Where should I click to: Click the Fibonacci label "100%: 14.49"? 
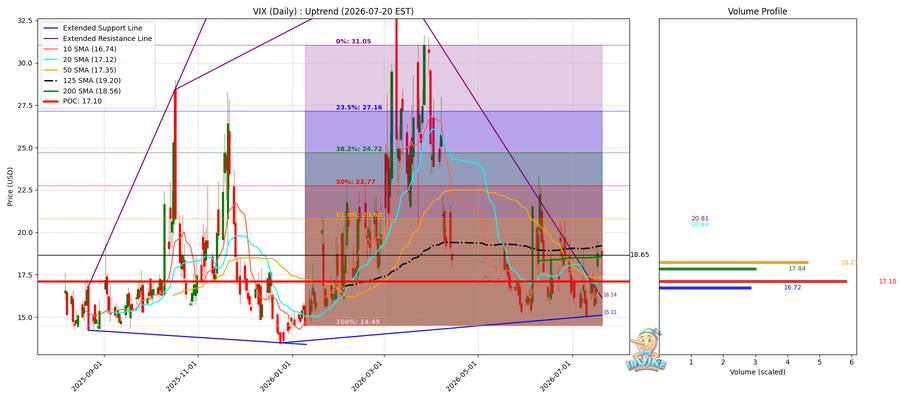tap(358, 322)
